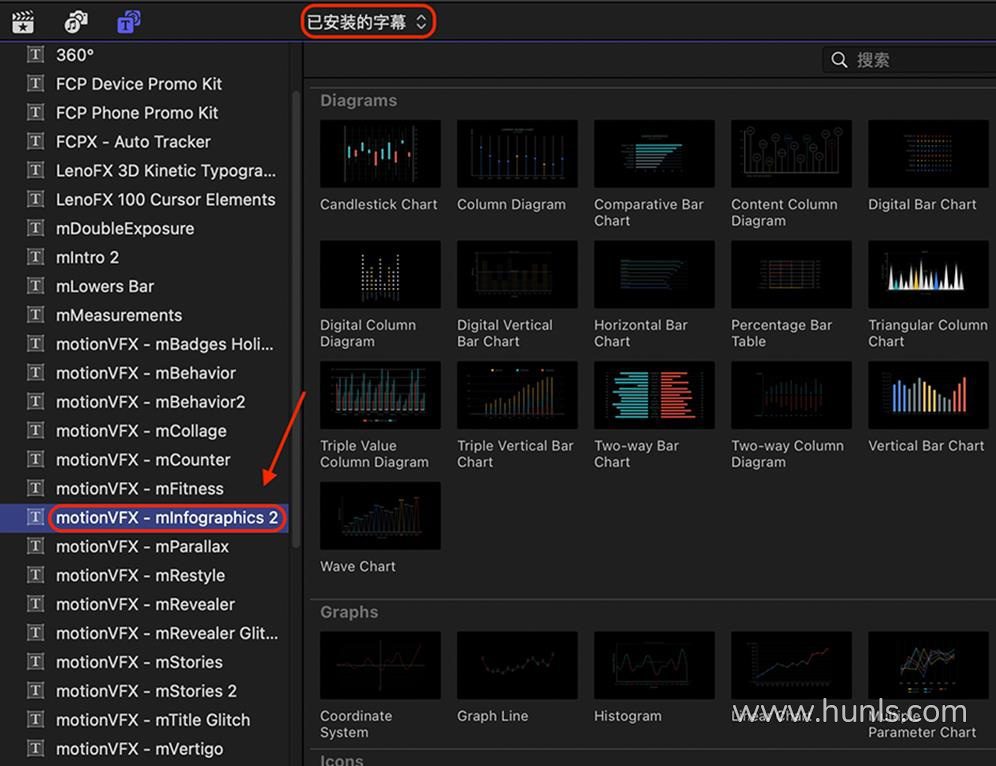Viewport: 996px width, 766px height.
Task: Select the Two-way Column Diagram thumbnail
Action: point(791,395)
